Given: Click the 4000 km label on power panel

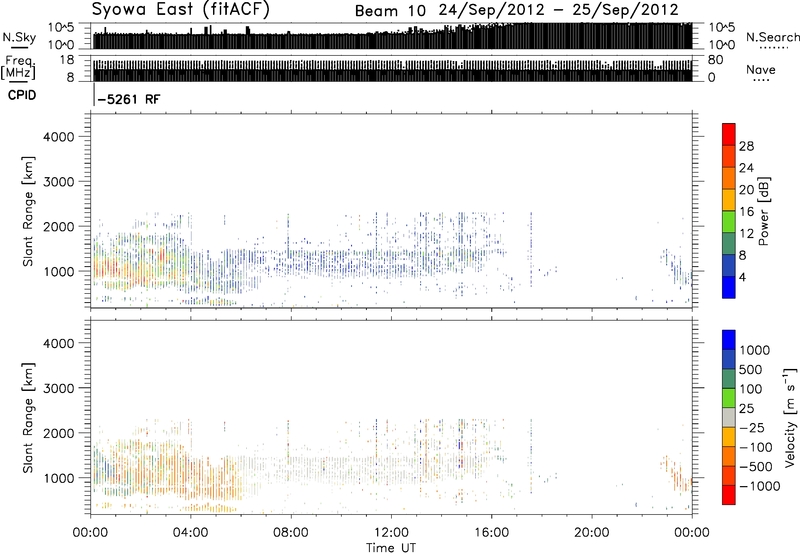Looking at the screenshot, I should pyautogui.click(x=59, y=137).
